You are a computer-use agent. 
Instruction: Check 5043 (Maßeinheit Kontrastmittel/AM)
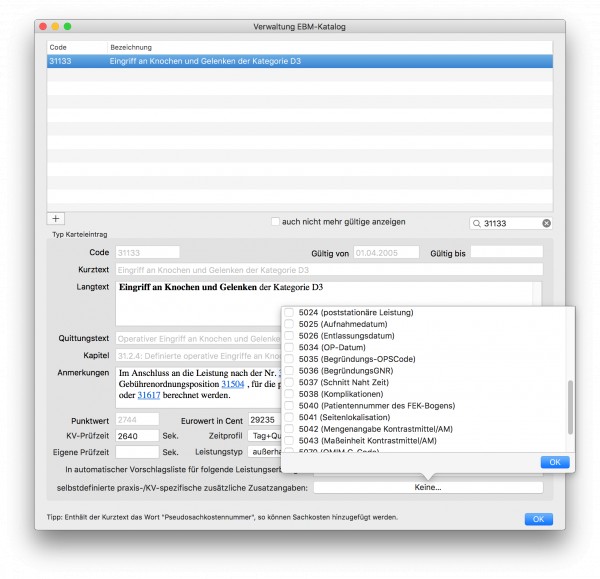[x=289, y=440]
